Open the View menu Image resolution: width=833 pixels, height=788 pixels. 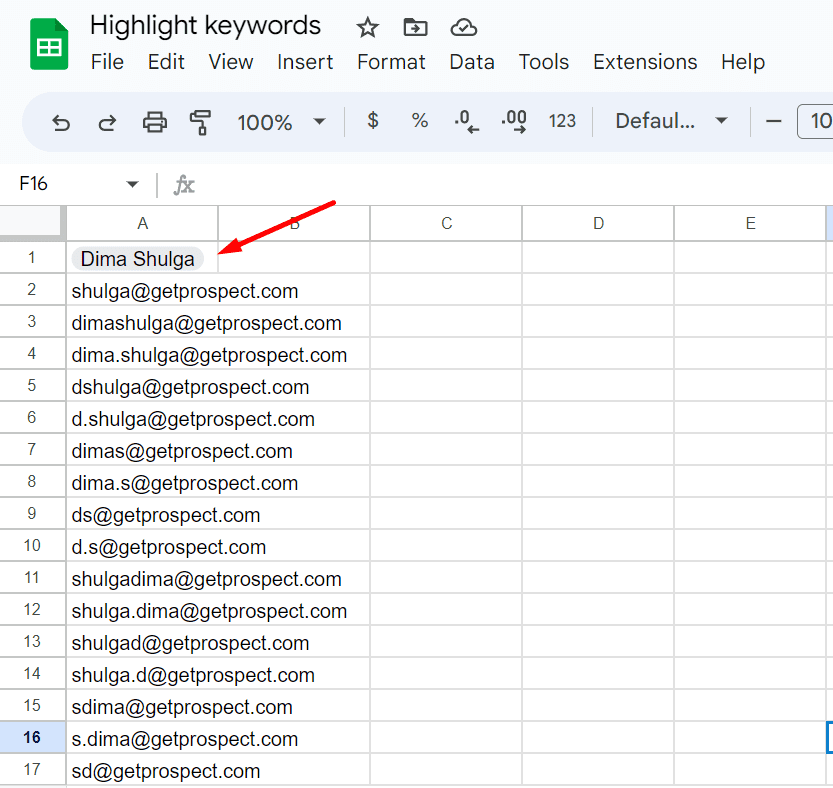coord(231,62)
